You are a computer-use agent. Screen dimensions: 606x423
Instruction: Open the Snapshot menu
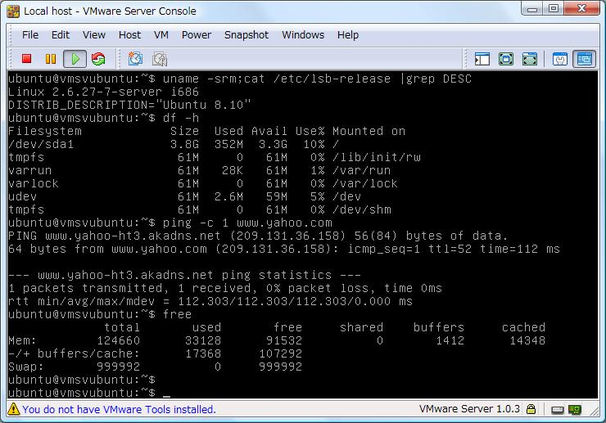click(246, 35)
